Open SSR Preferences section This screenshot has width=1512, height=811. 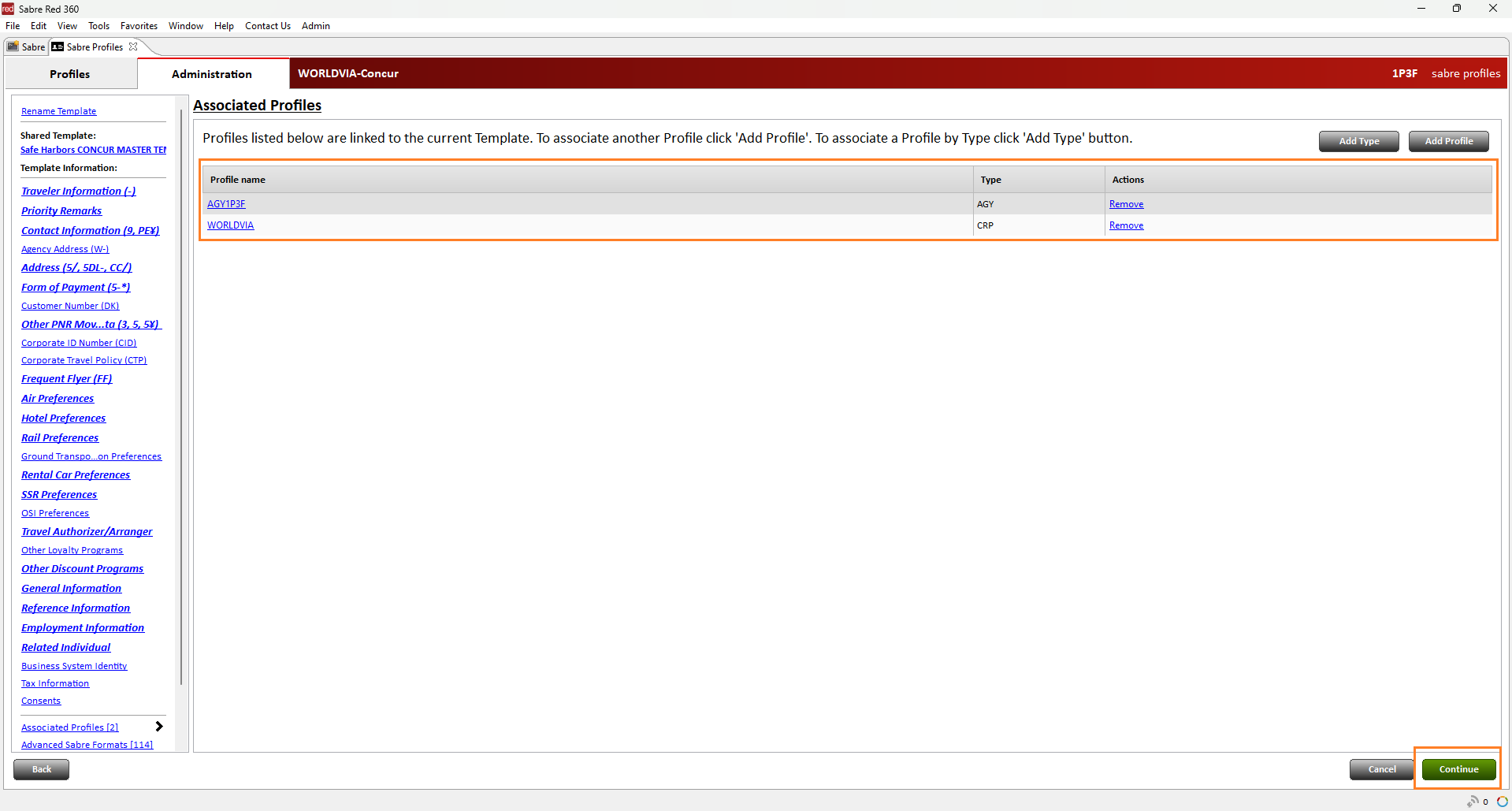pos(59,494)
